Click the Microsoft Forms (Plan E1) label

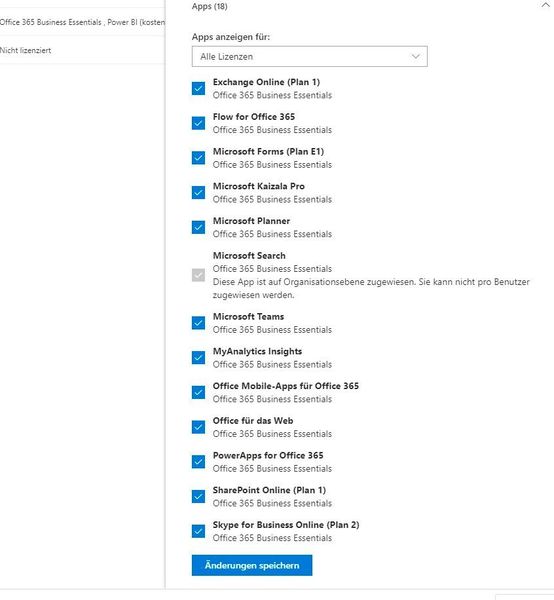click(x=268, y=152)
